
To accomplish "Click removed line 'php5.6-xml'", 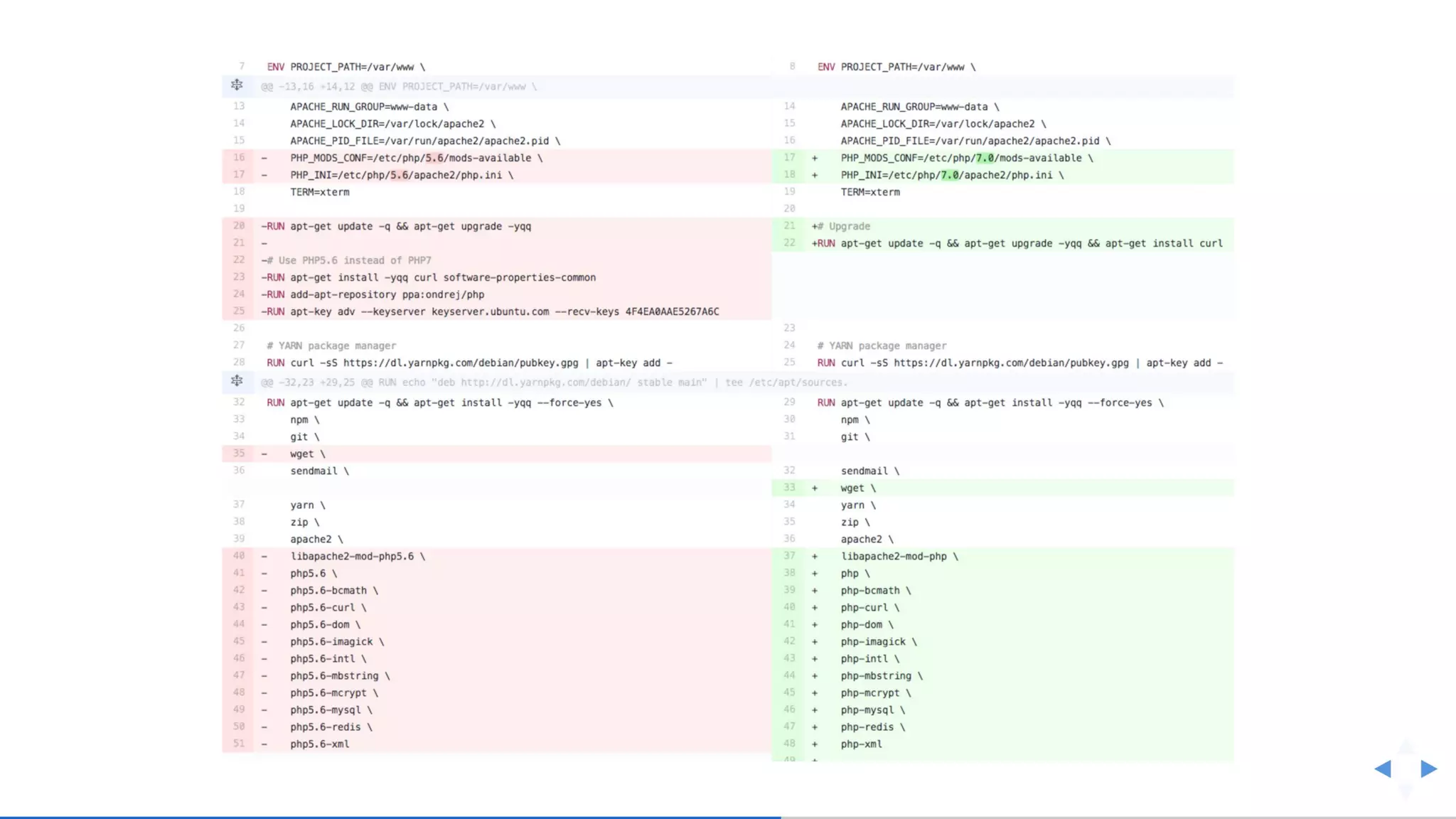I will click(x=497, y=744).
